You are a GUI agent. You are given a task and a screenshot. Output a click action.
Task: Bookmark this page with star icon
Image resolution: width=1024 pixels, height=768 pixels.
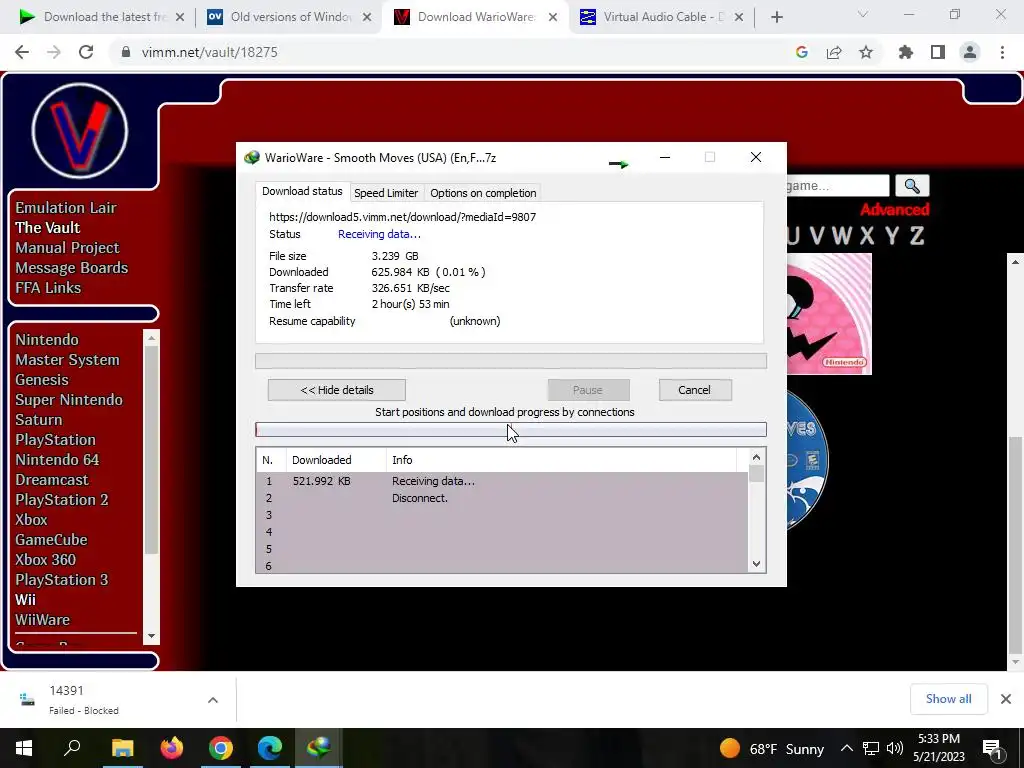pyautogui.click(x=866, y=52)
